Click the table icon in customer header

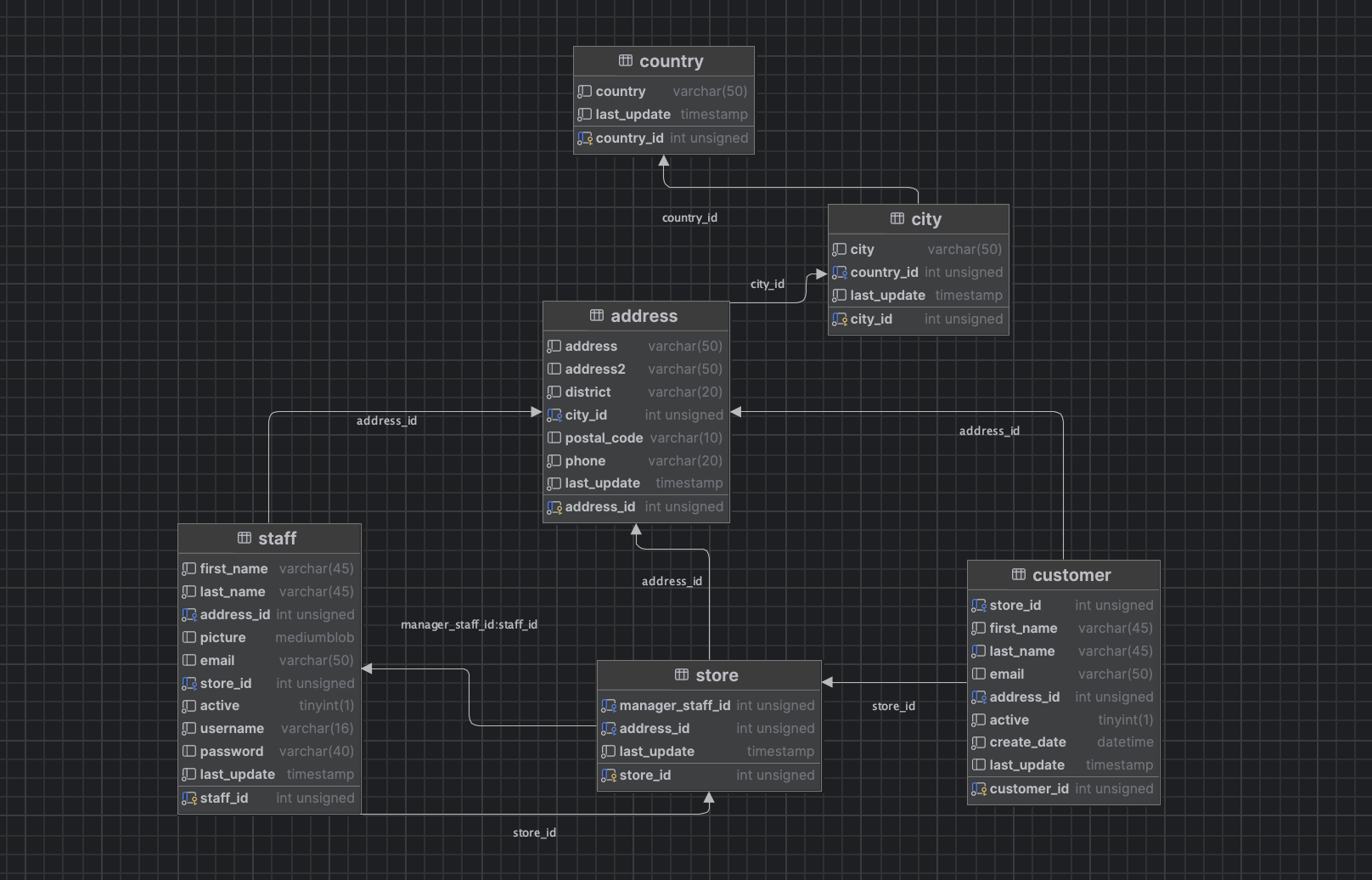1019,574
